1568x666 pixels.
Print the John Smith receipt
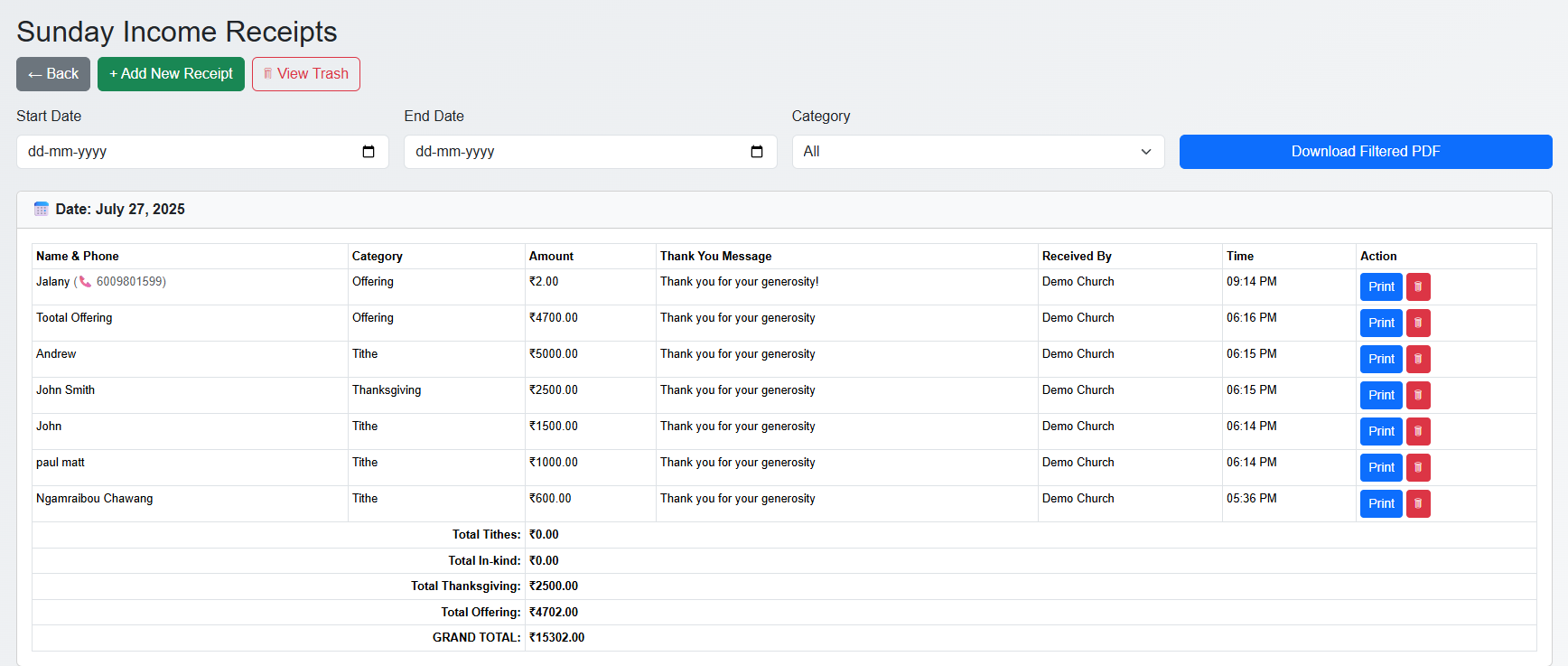click(x=1381, y=395)
